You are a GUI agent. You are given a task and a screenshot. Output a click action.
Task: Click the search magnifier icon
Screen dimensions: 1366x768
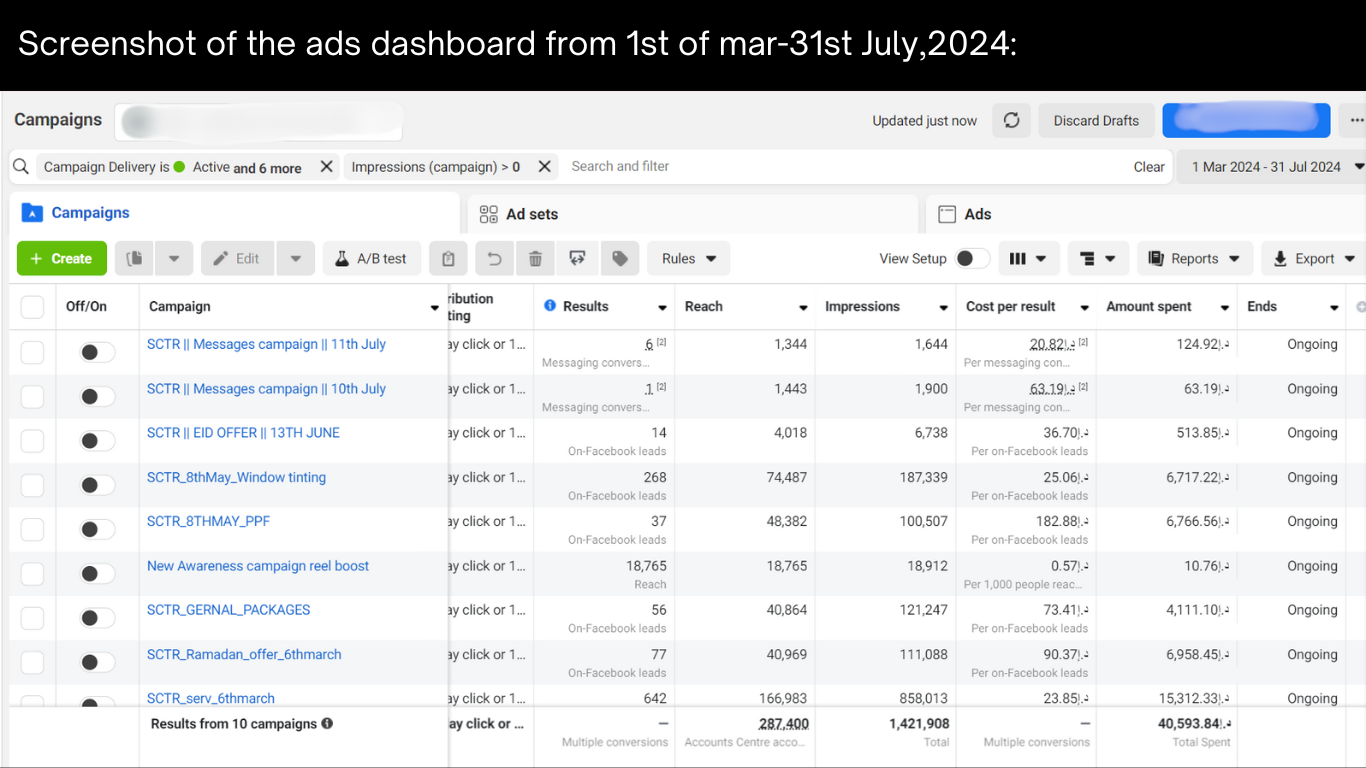20,166
